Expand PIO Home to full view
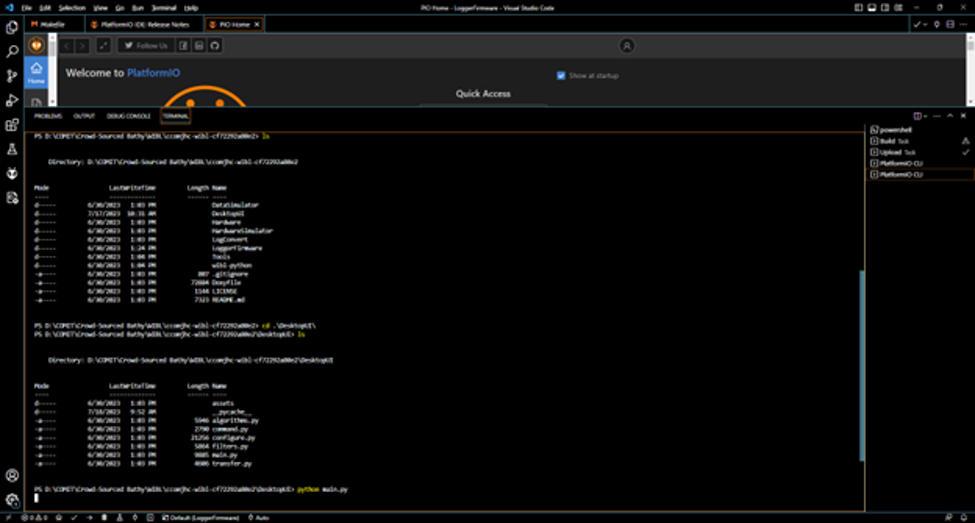The image size is (975, 523). click(103, 45)
